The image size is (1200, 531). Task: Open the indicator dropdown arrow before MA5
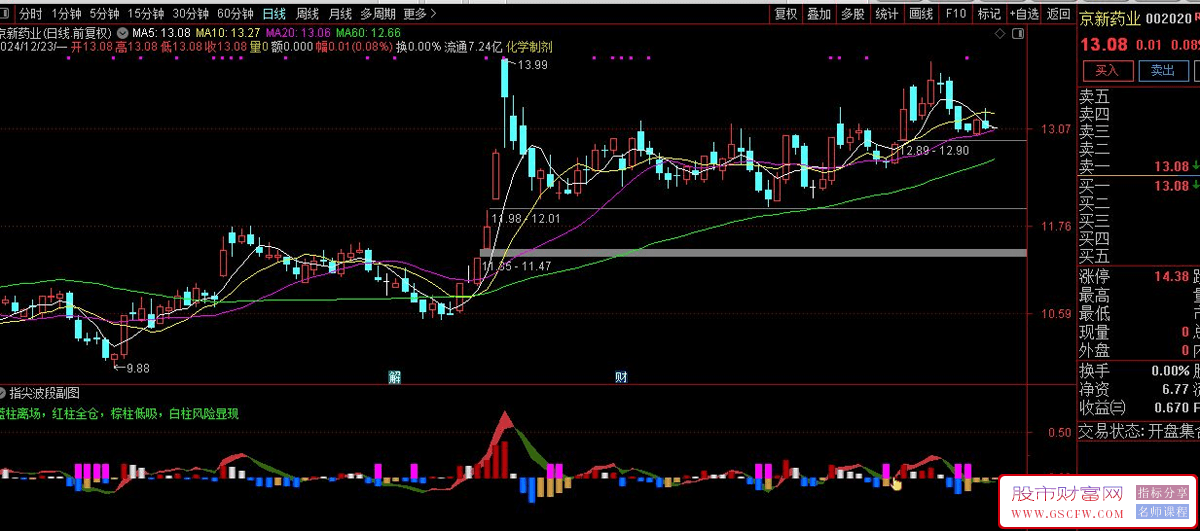pyautogui.click(x=122, y=33)
